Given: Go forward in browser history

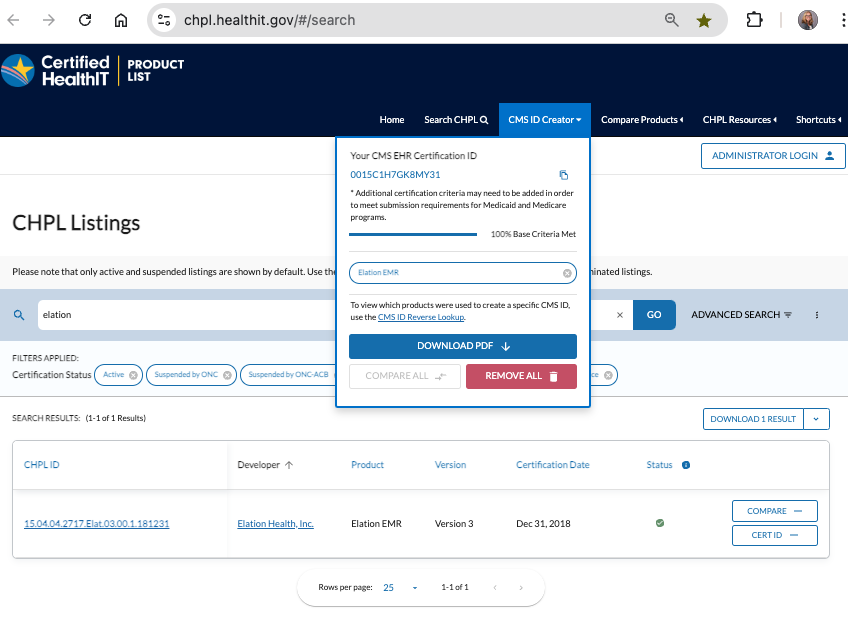Looking at the screenshot, I should coord(49,21).
